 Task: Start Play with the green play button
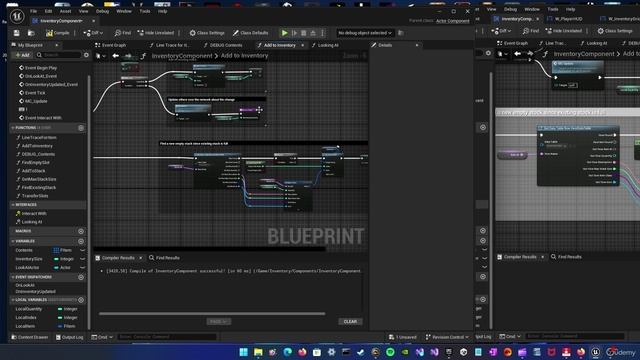[284, 33]
